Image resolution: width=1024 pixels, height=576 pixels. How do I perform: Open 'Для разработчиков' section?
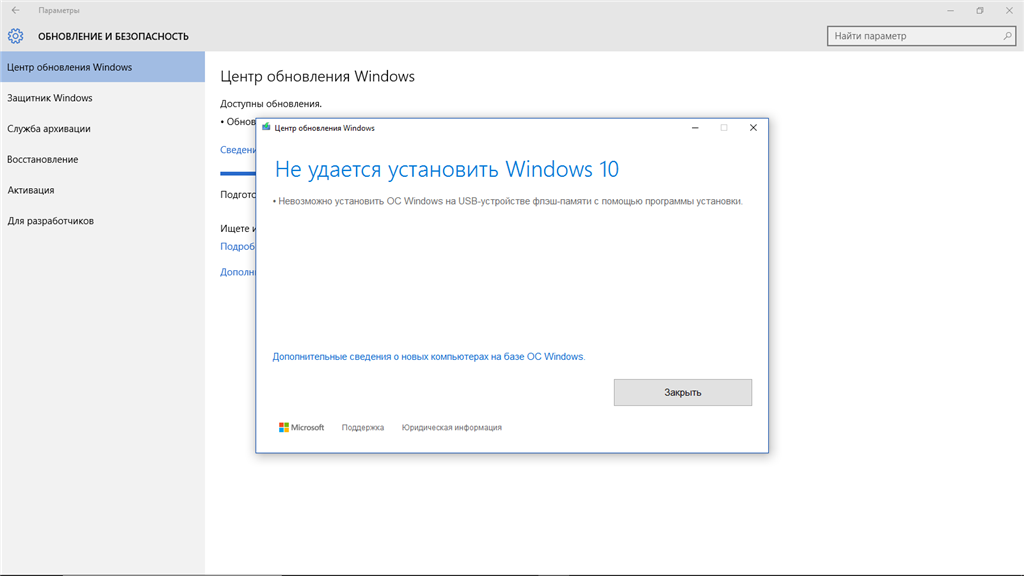tap(103, 221)
